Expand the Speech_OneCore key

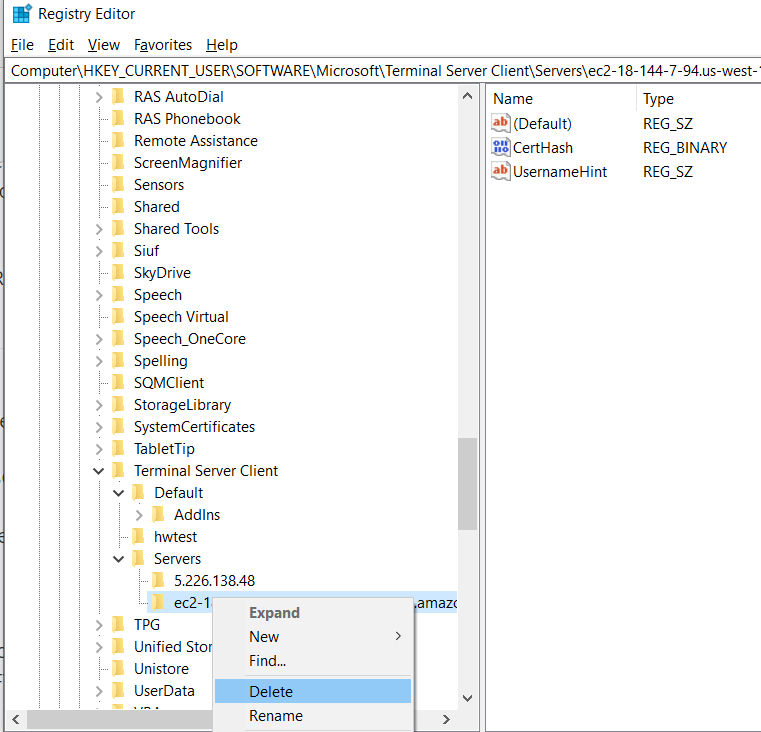(99, 339)
